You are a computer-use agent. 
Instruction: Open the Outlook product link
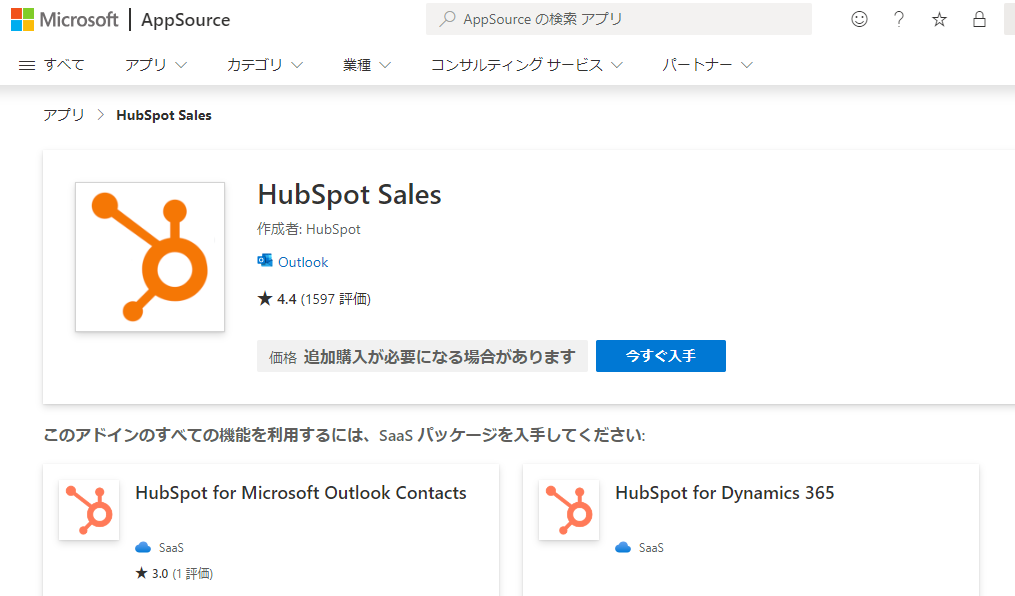303,262
